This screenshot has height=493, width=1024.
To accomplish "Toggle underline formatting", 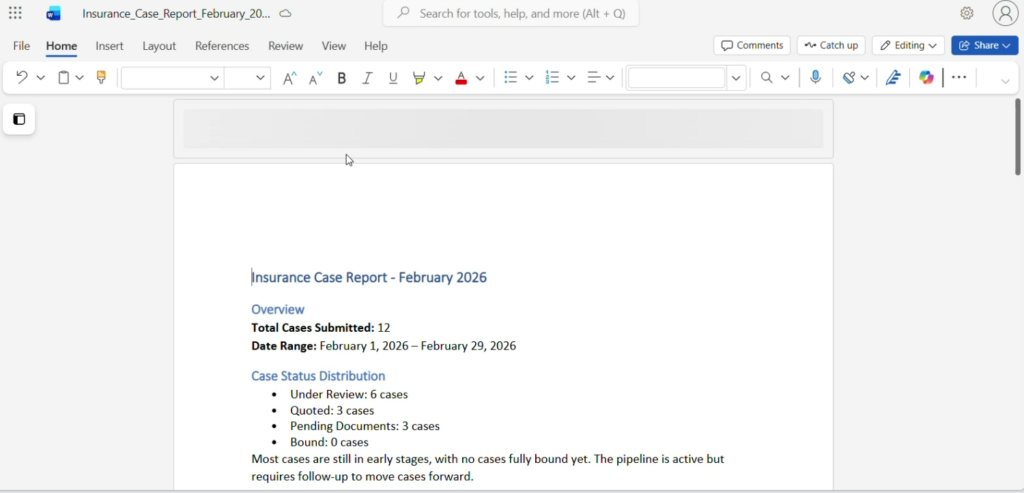I will 393,78.
